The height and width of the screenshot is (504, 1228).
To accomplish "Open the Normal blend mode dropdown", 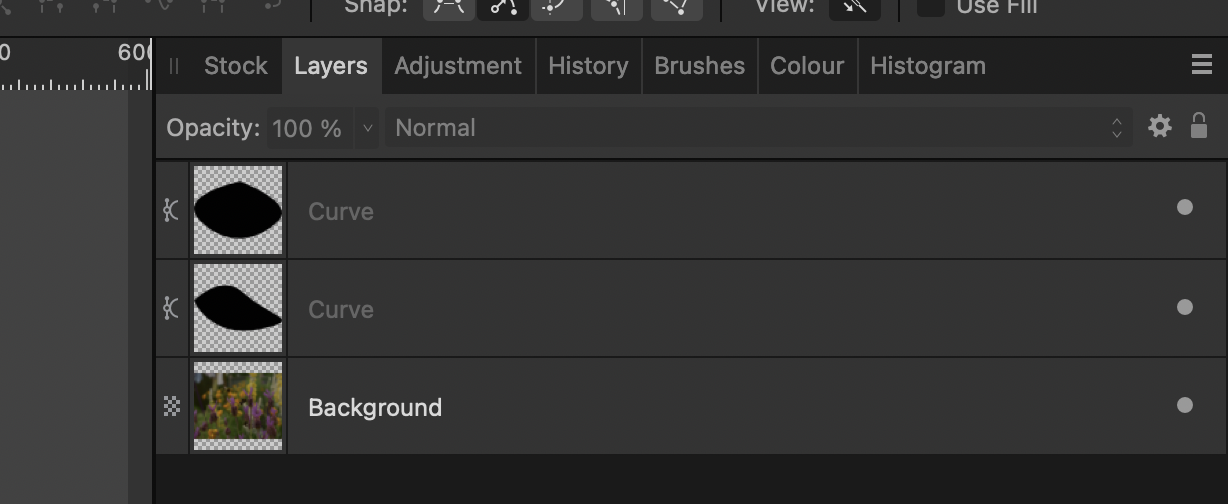I will [x=759, y=128].
